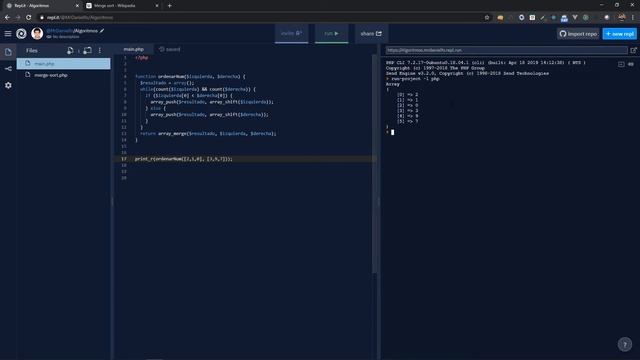Click the share button
Screen dimensions: 640x360
[371, 33]
